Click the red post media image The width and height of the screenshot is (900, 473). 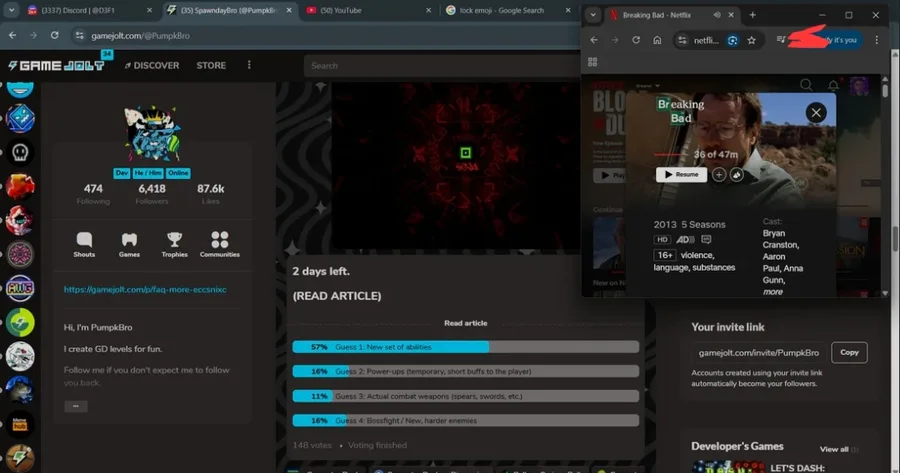point(456,166)
